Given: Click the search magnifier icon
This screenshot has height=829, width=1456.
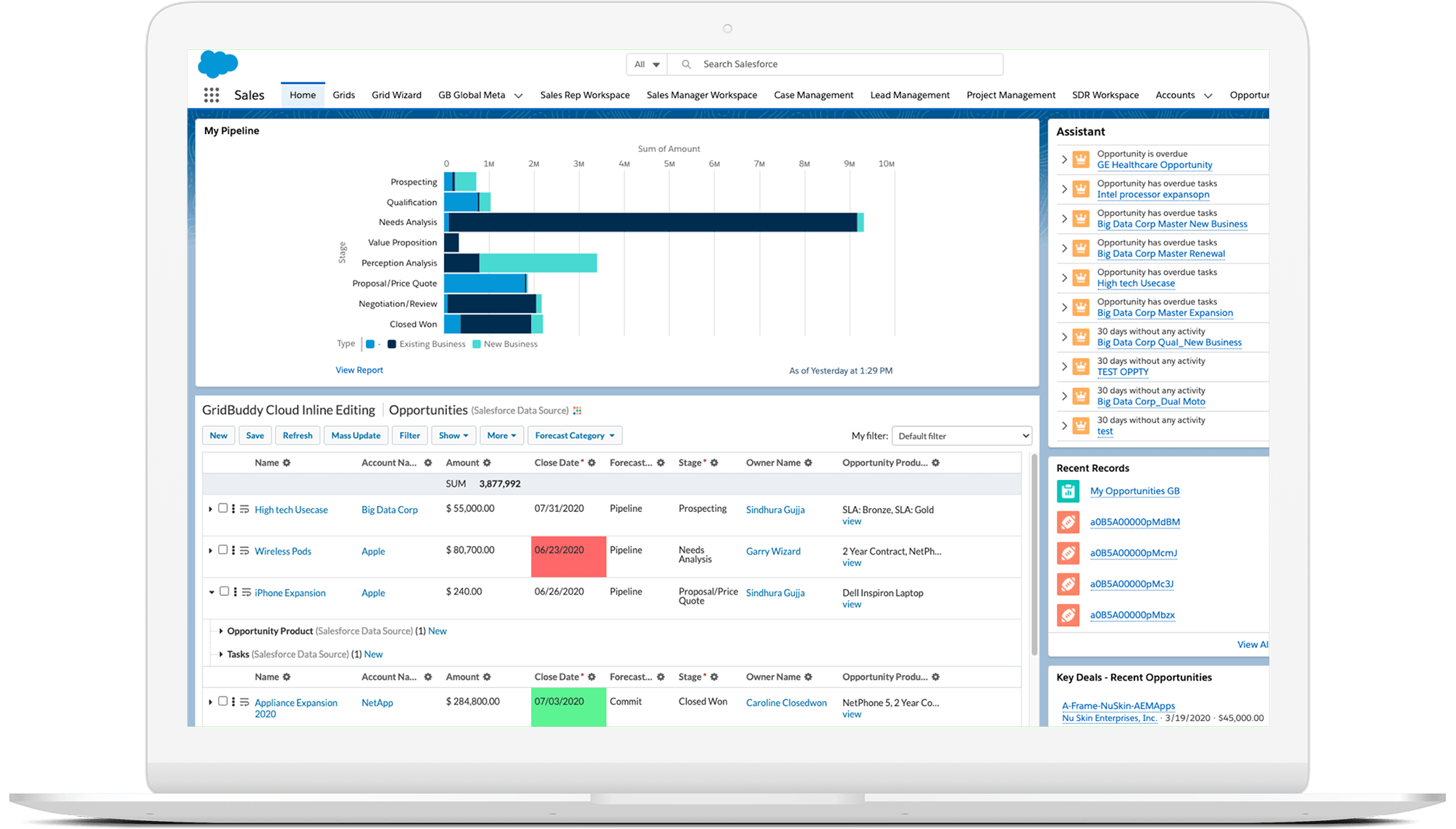Looking at the screenshot, I should [686, 64].
